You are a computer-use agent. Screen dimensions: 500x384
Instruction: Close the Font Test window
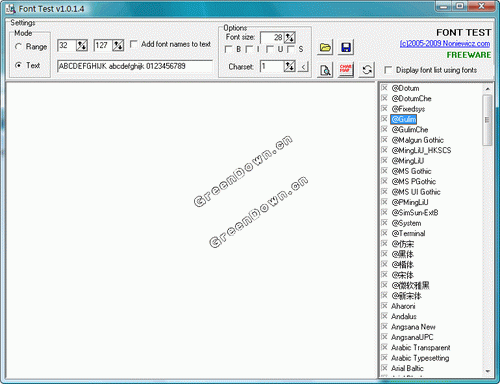click(x=481, y=6)
